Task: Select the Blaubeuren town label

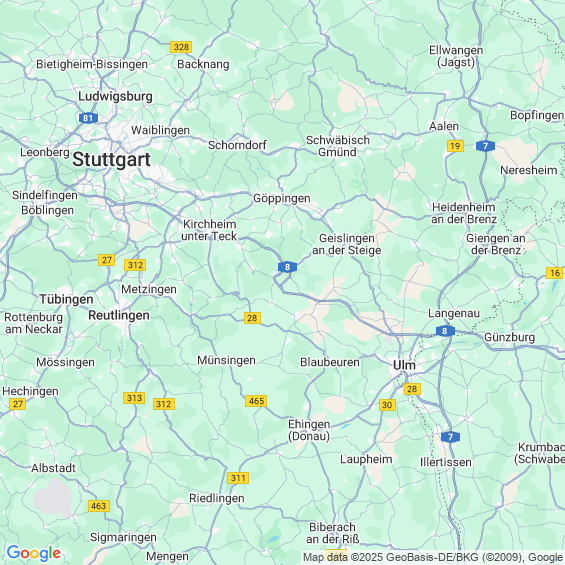Action: pyautogui.click(x=330, y=362)
